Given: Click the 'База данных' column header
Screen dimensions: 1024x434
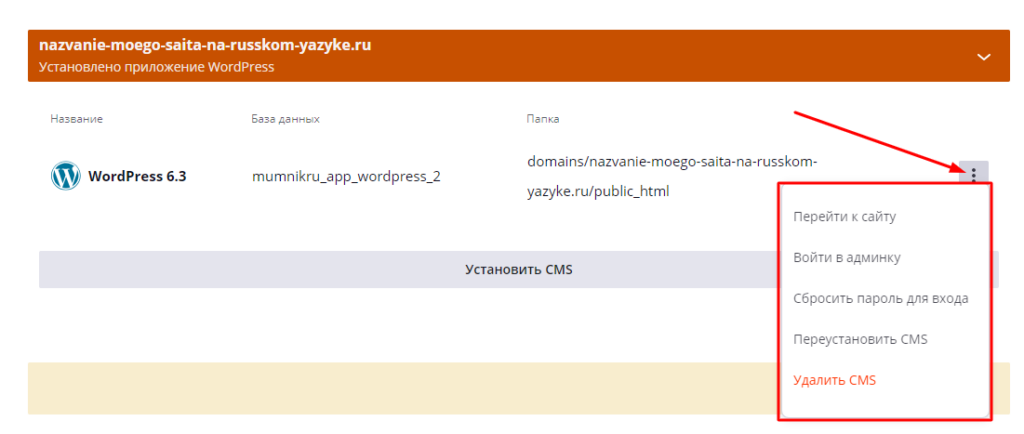Looking at the screenshot, I should click(x=285, y=119).
